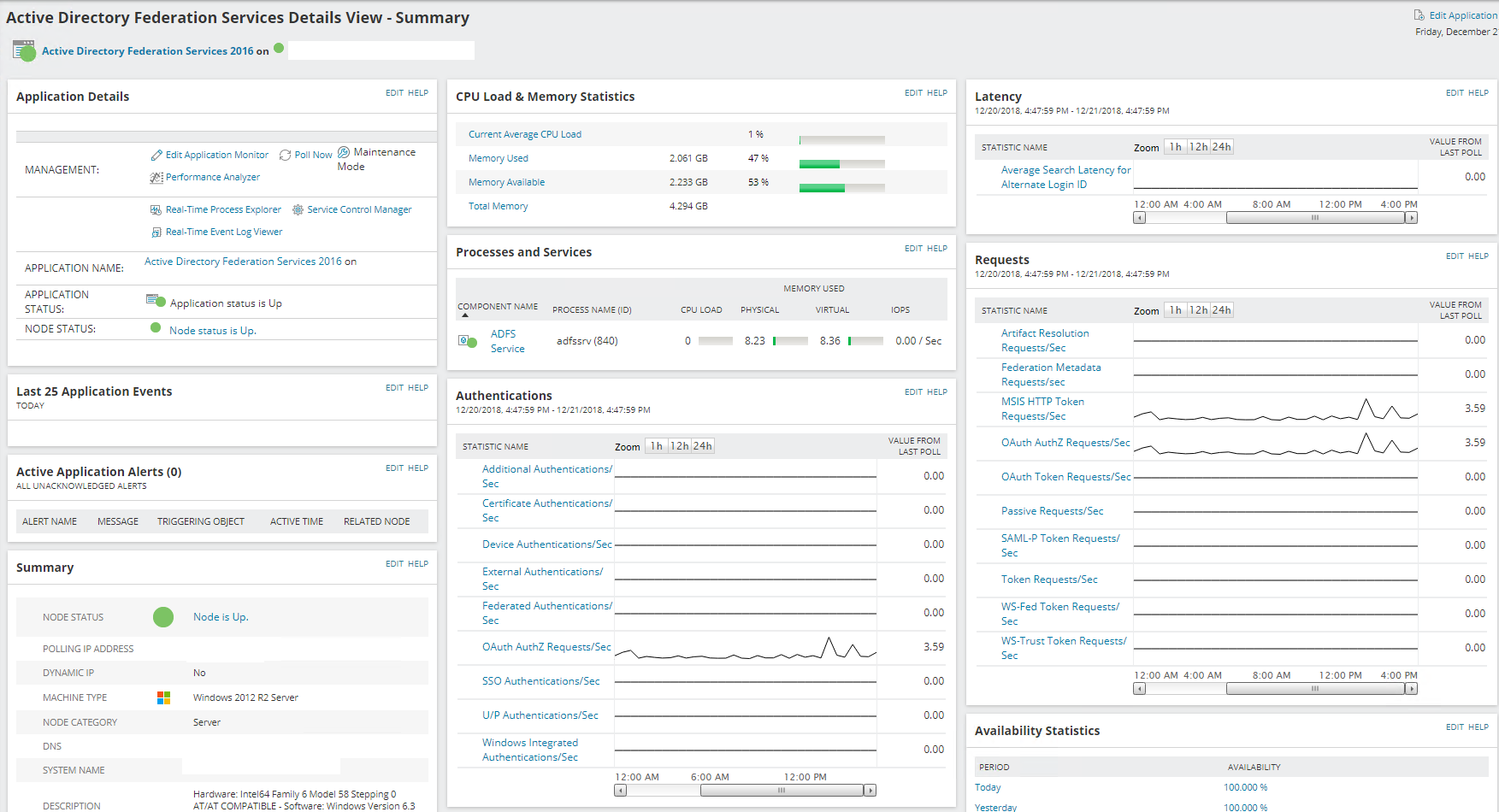Sort by Component Name column arrow
Screen dimensions: 1499x812
(465, 315)
